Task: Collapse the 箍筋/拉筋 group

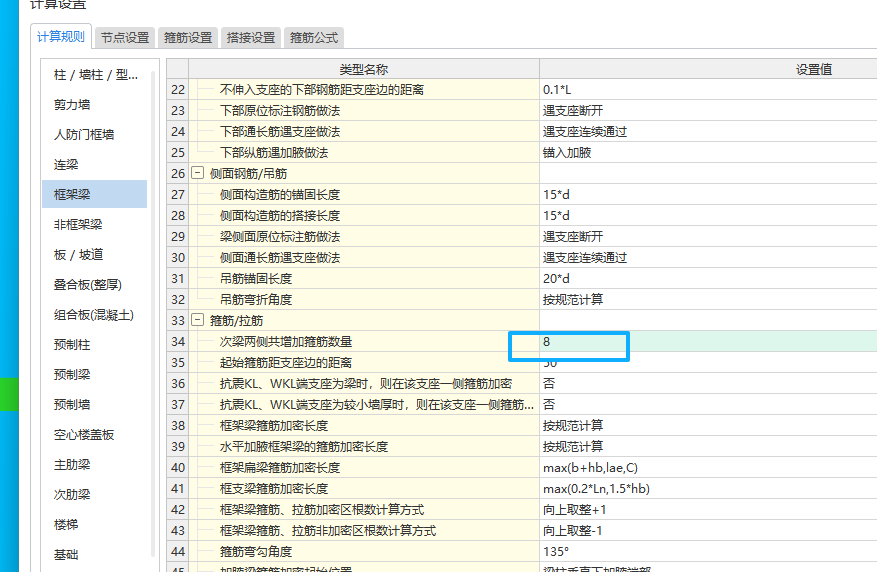Action: pos(197,320)
